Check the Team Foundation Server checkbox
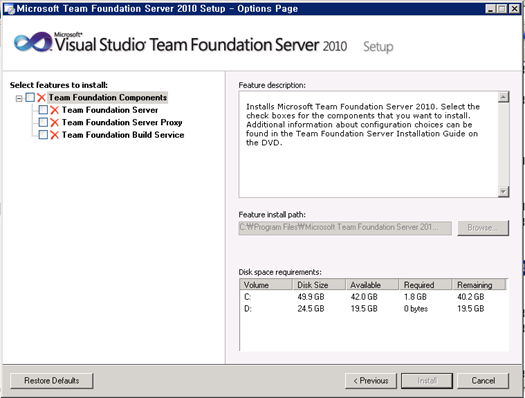The width and height of the screenshot is (525, 398). click(x=43, y=110)
